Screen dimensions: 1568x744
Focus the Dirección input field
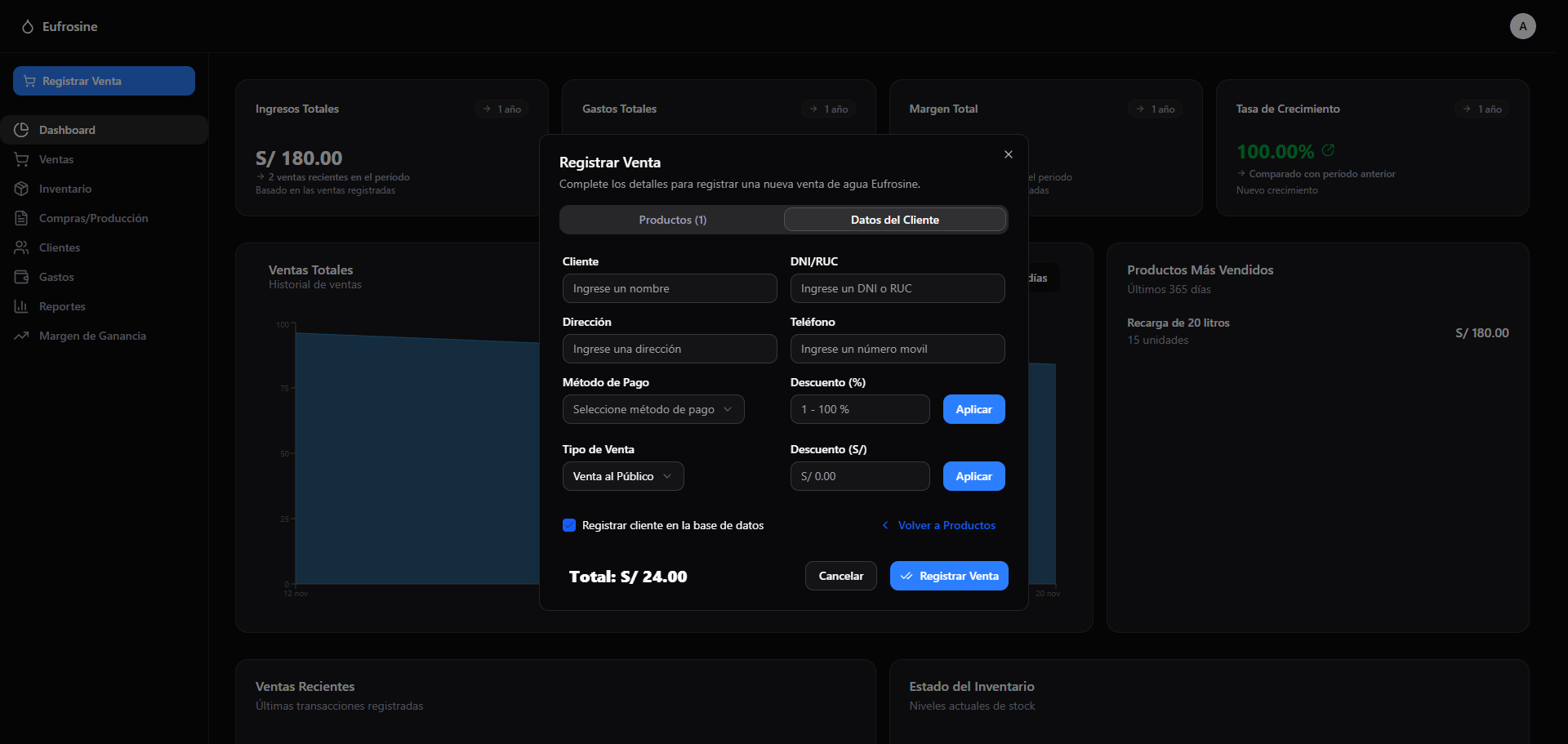click(x=670, y=349)
